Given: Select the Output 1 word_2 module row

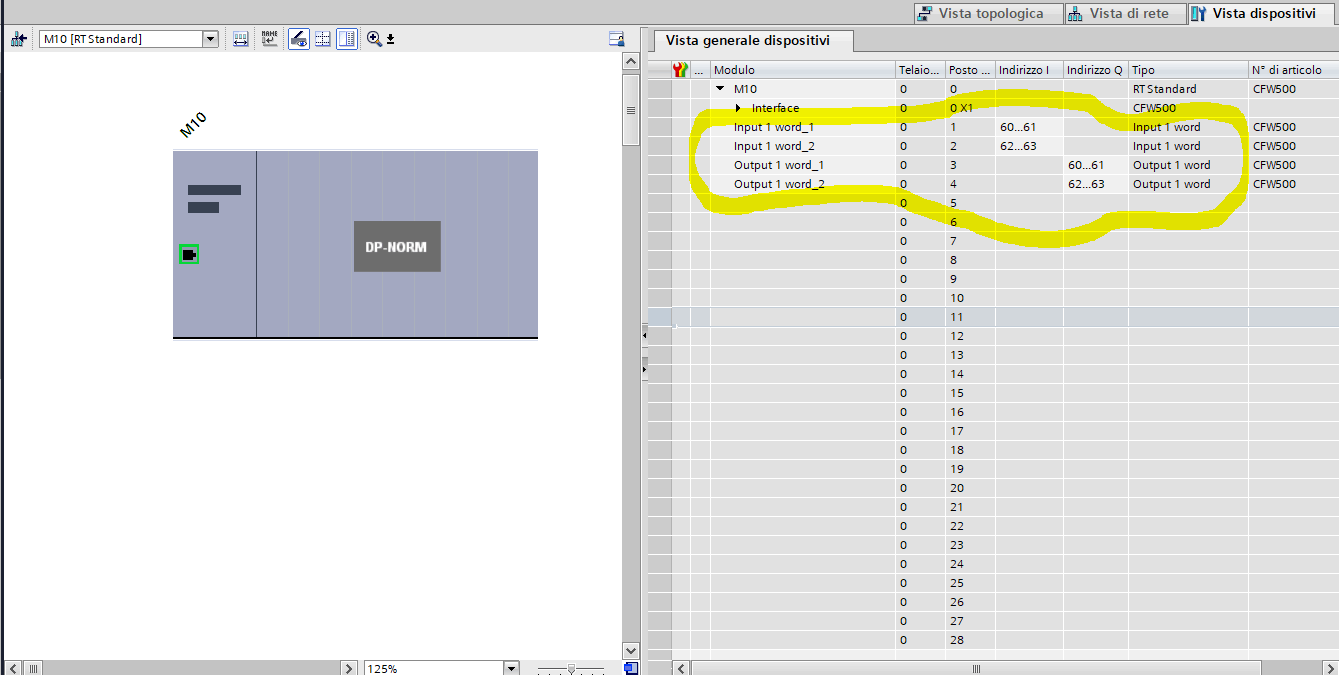Looking at the screenshot, I should click(993, 184).
